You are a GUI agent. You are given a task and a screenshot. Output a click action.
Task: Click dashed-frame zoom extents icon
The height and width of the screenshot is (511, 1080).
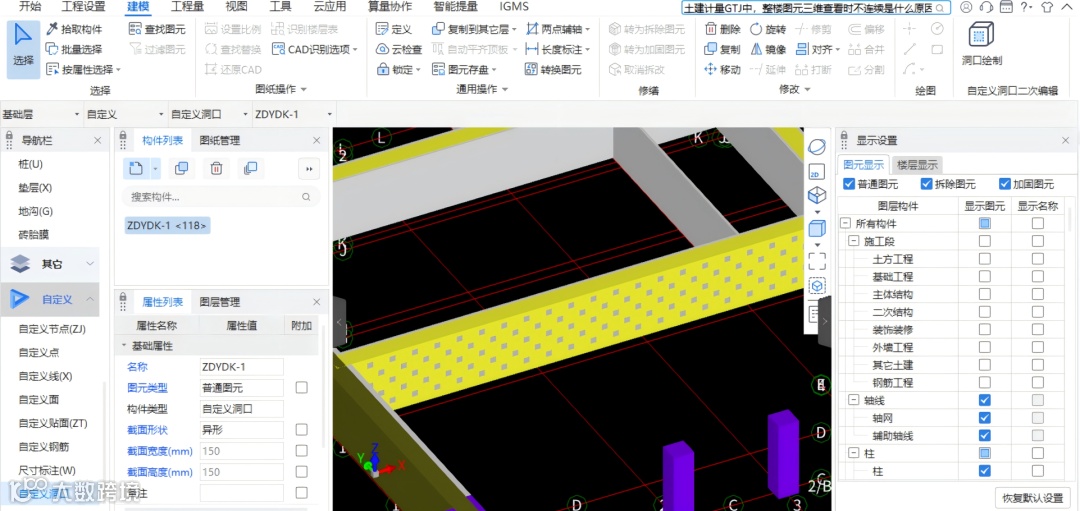(x=817, y=261)
